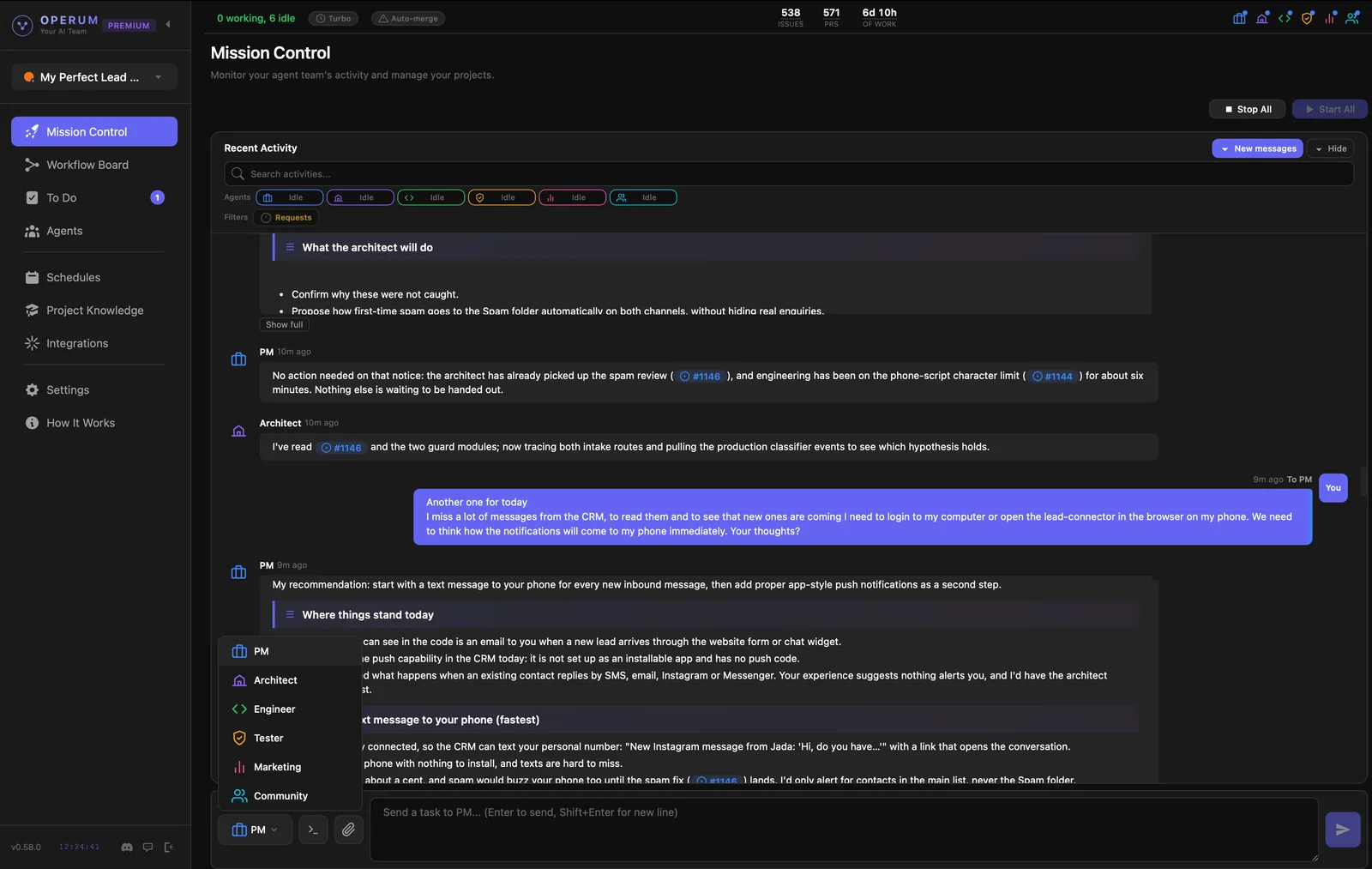This screenshot has width=1372, height=869.
Task: Collapse Recent Activity with Hide
Action: (1331, 148)
